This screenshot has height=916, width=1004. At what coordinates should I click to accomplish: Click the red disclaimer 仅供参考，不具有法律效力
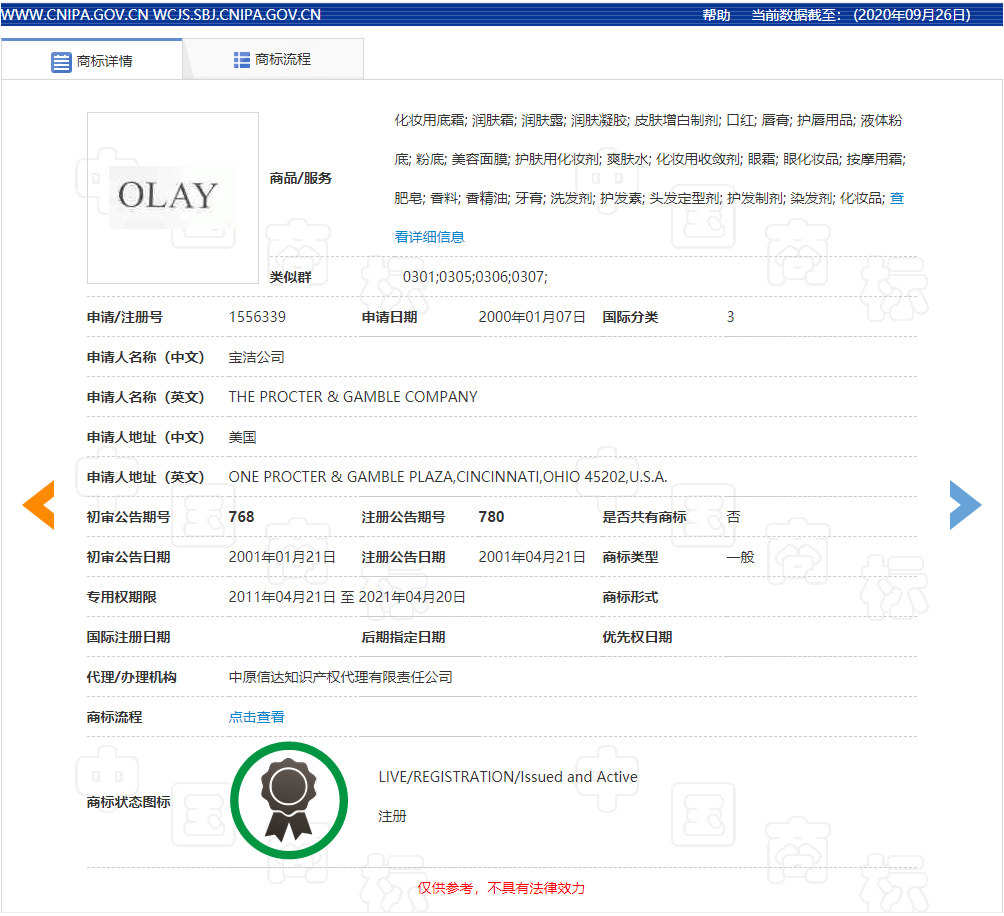tap(502, 887)
